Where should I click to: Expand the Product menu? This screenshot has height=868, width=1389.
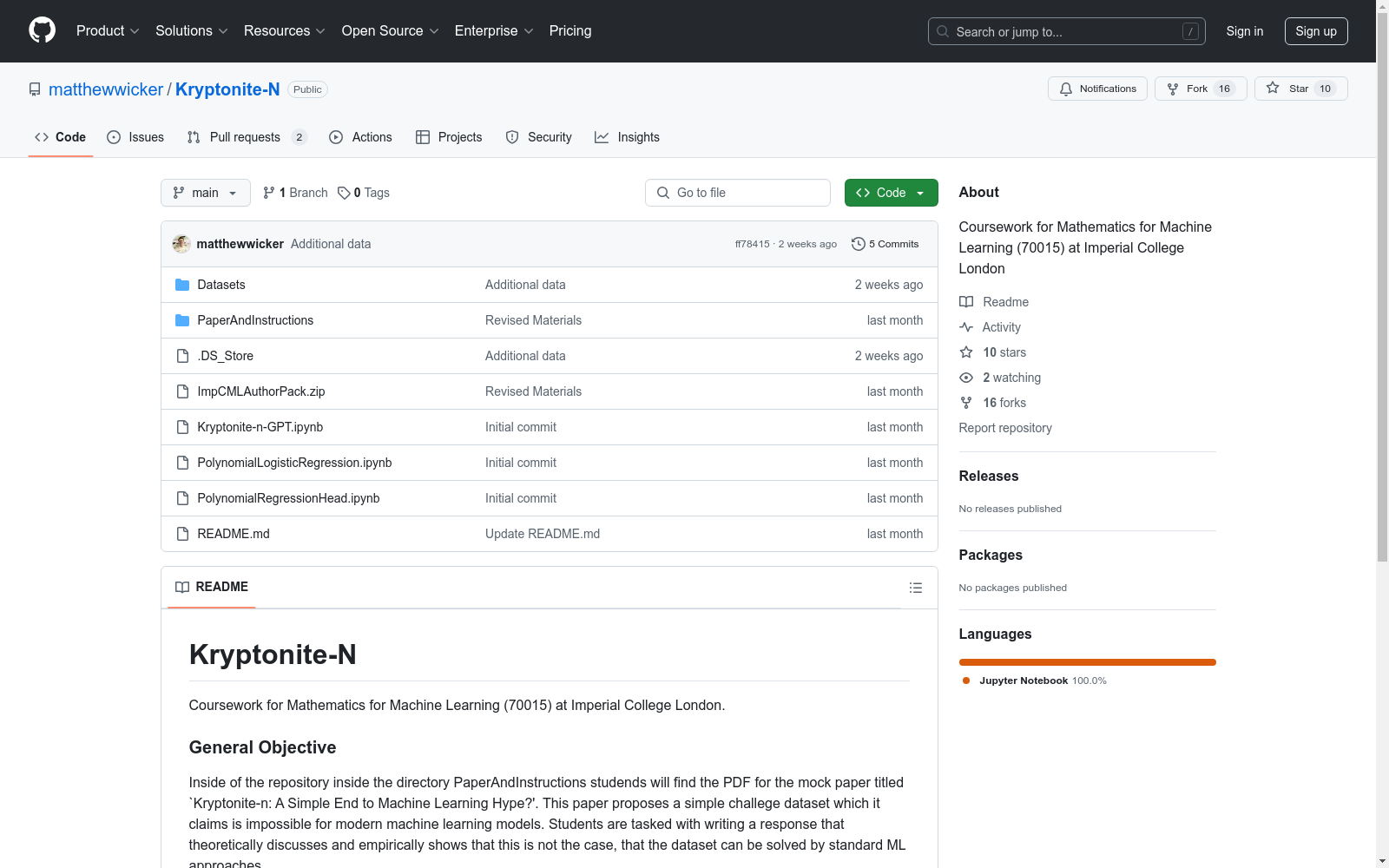coord(108,31)
